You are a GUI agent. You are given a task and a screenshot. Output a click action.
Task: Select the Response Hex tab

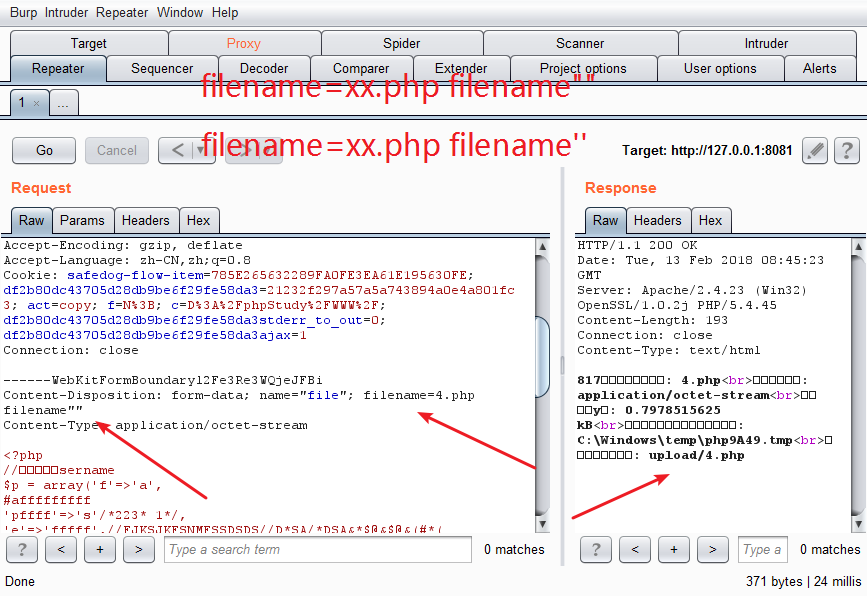click(711, 221)
